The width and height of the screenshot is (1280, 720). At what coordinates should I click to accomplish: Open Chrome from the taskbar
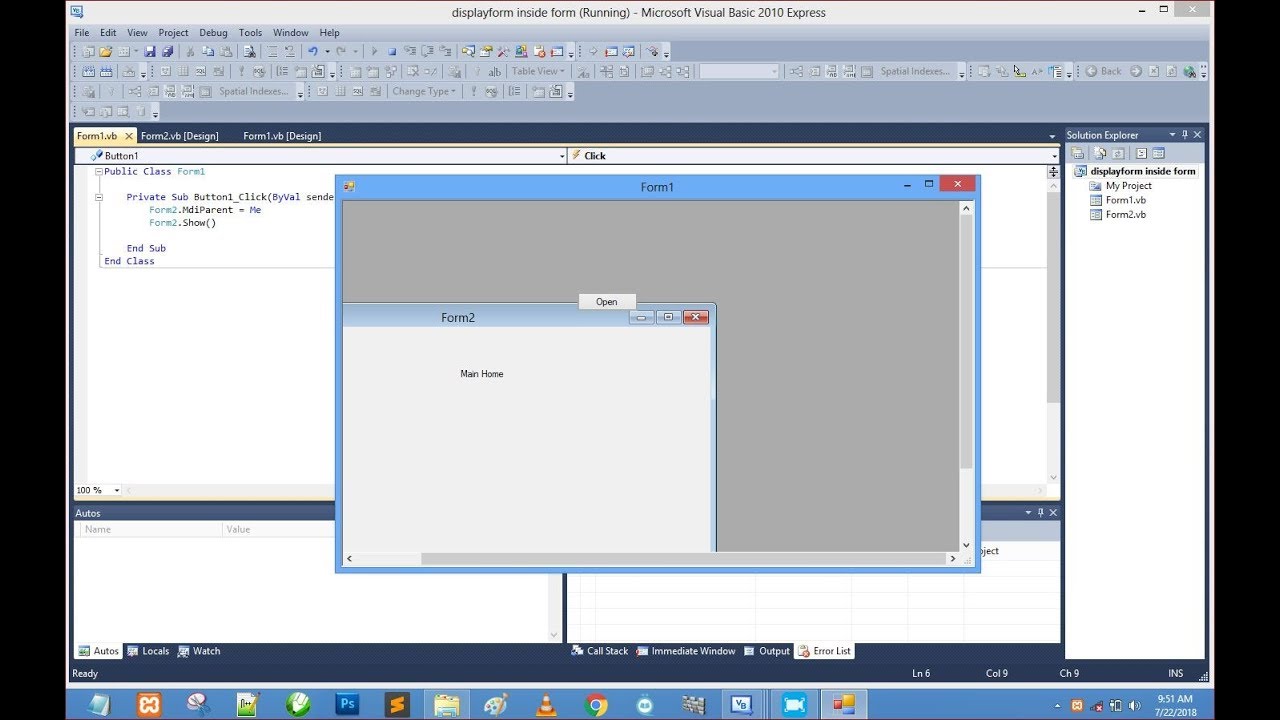point(596,705)
